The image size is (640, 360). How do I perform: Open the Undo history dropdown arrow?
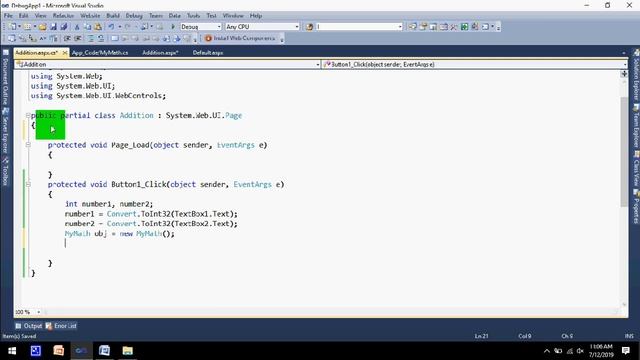(x=120, y=27)
